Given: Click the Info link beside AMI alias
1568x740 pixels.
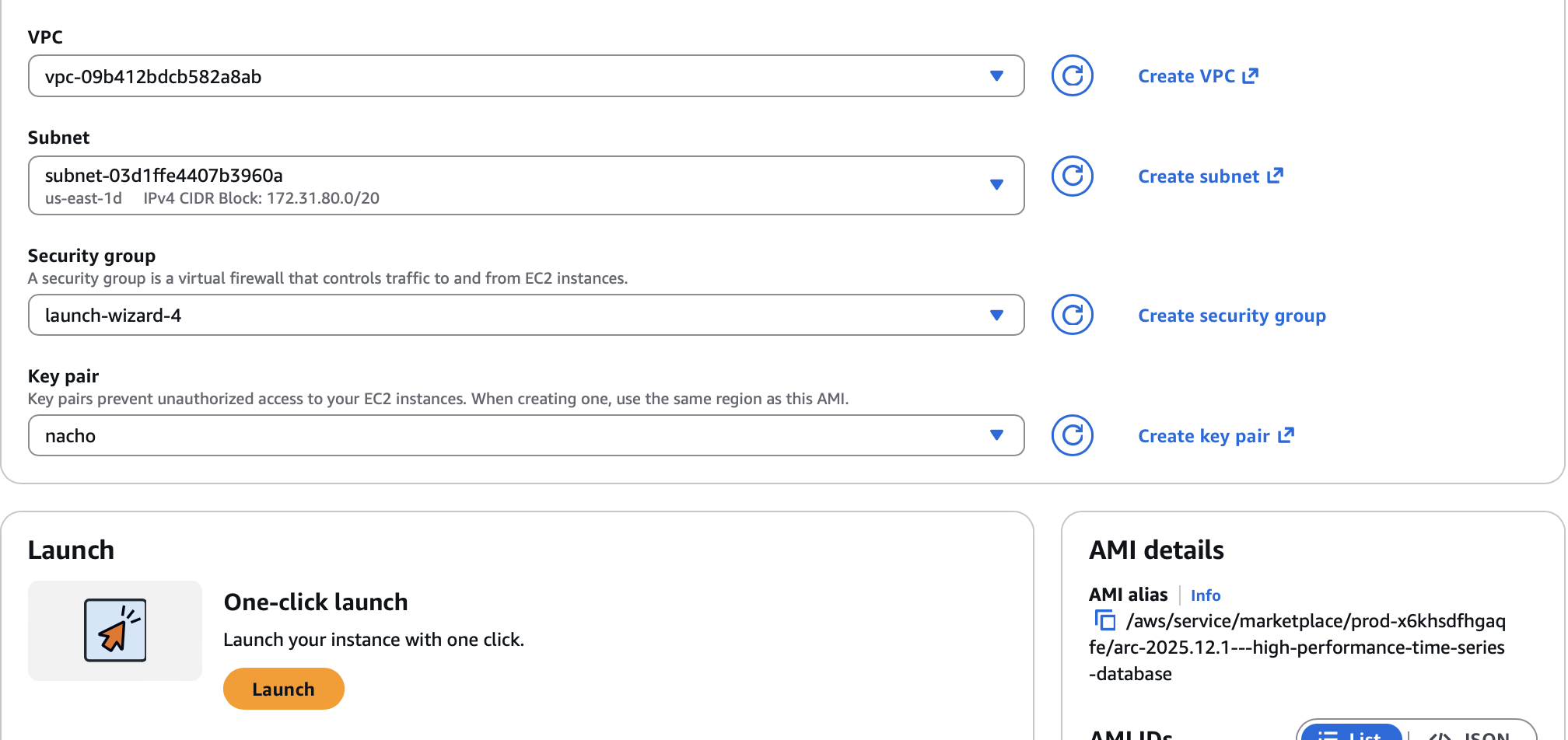Looking at the screenshot, I should pyautogui.click(x=1205, y=595).
